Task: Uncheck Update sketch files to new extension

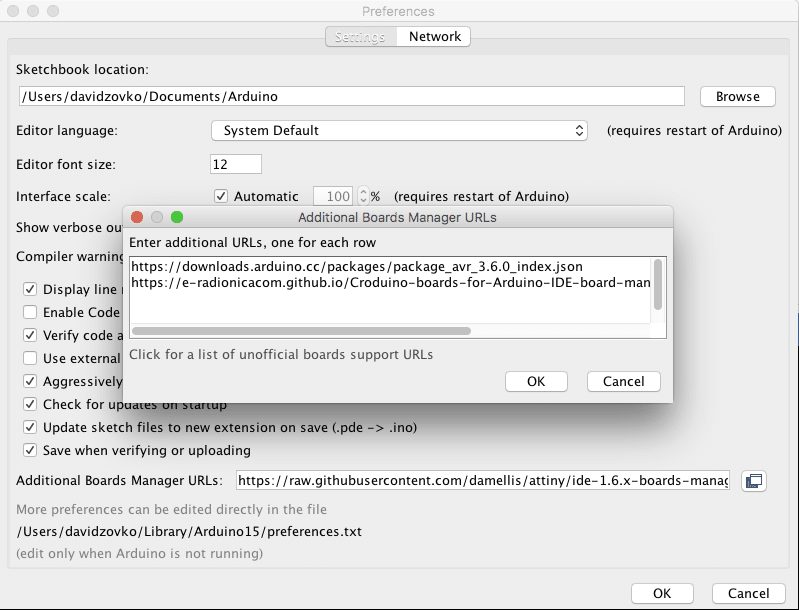Action: point(30,427)
